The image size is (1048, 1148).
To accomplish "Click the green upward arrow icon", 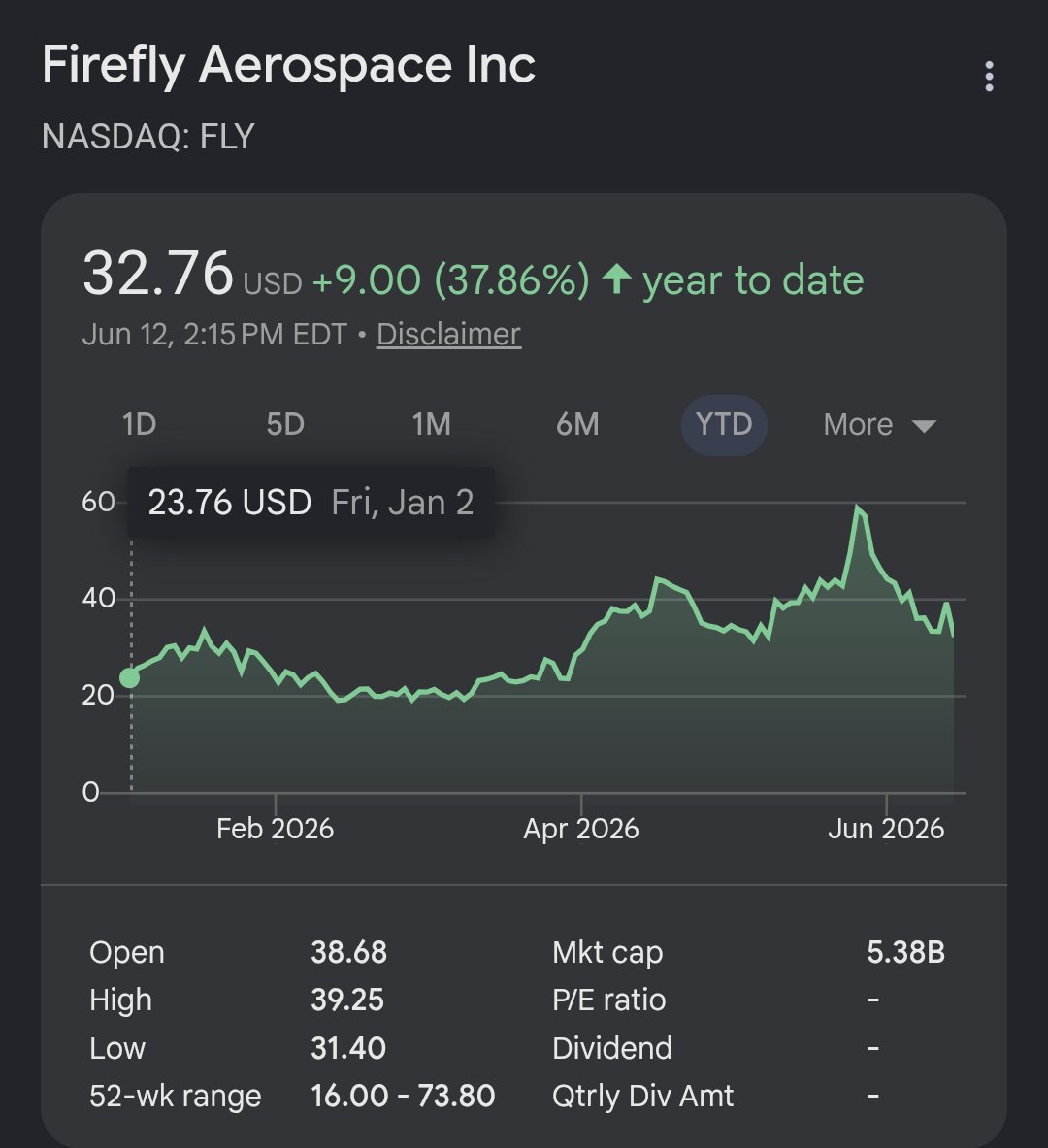I will (x=616, y=279).
